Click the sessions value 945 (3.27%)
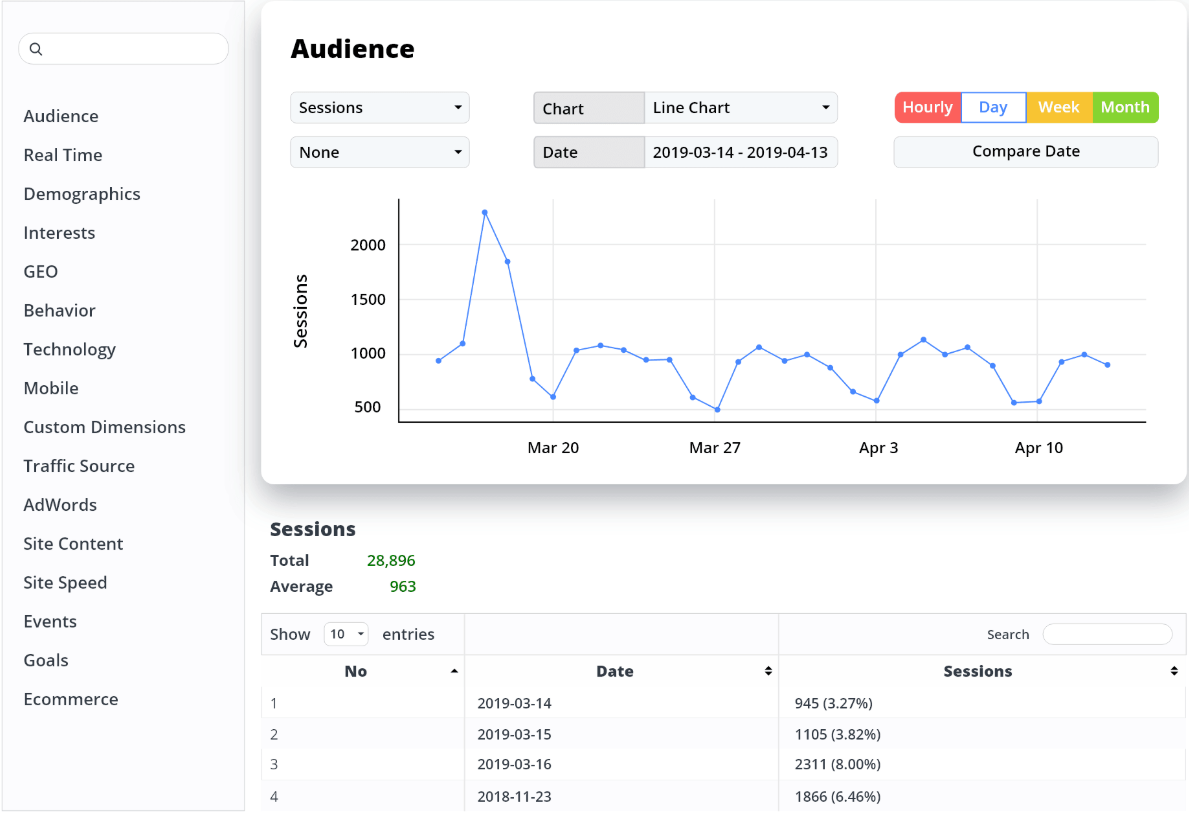 833,703
